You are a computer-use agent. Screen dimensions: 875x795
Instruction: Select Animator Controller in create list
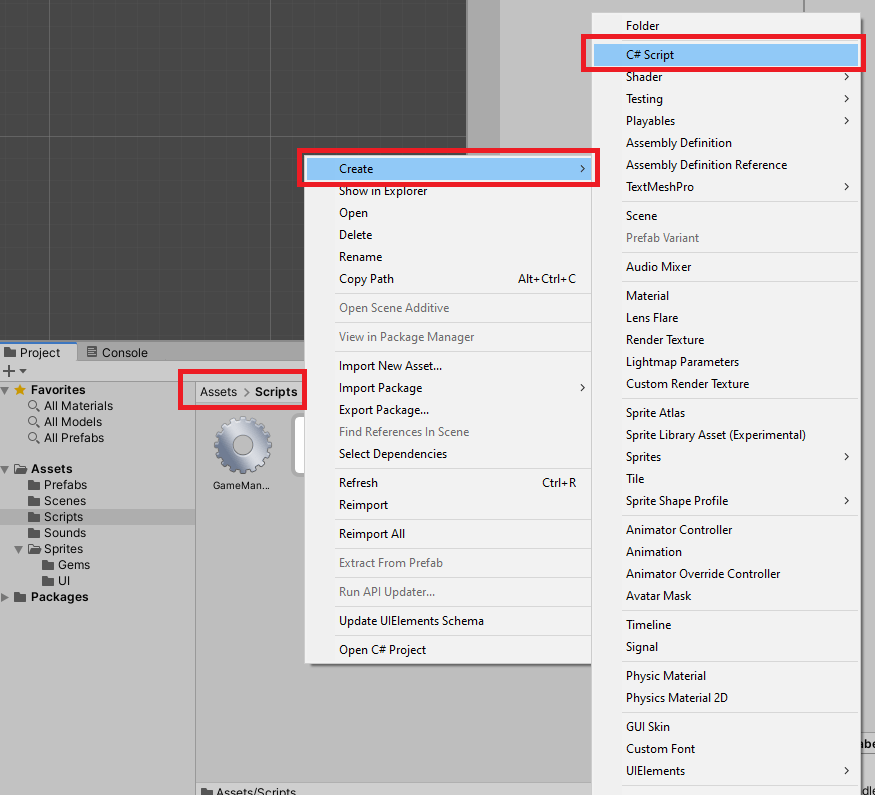pos(679,530)
